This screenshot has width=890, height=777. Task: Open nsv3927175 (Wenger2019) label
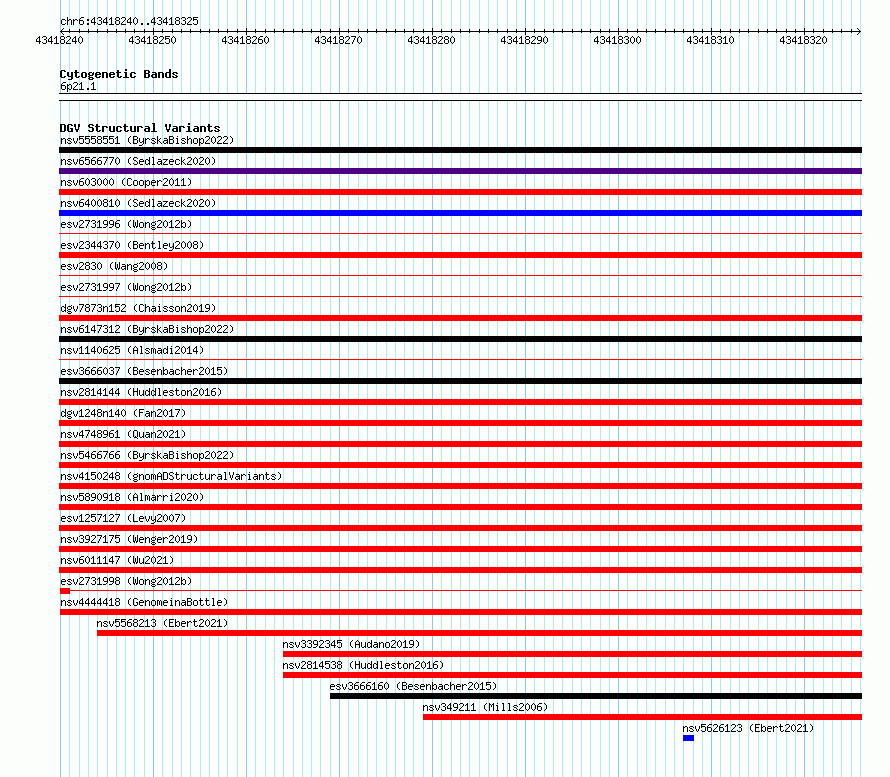tap(129, 539)
